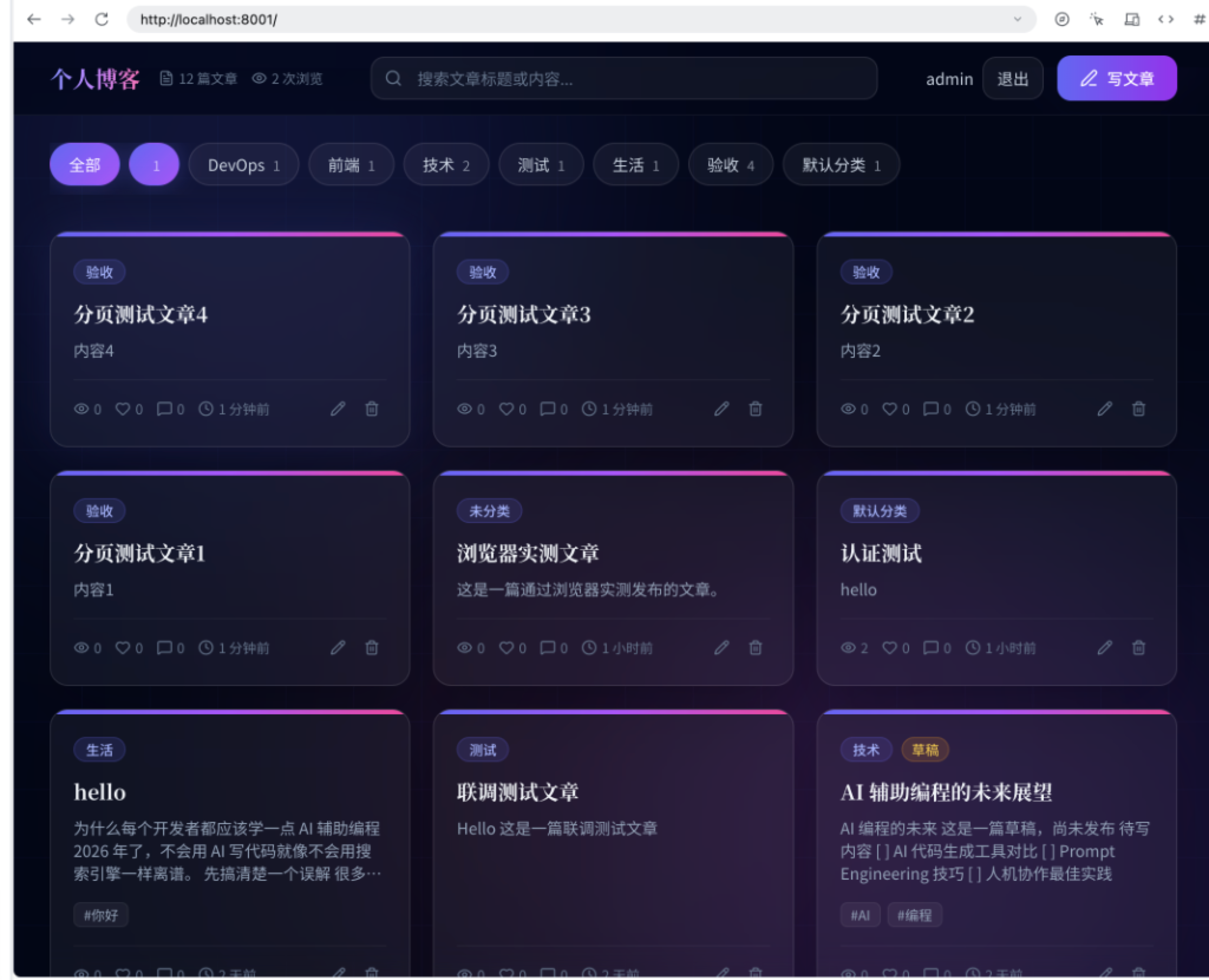The image size is (1209, 980).
Task: Click the #编程 tag on the AI article
Action: click(x=914, y=915)
